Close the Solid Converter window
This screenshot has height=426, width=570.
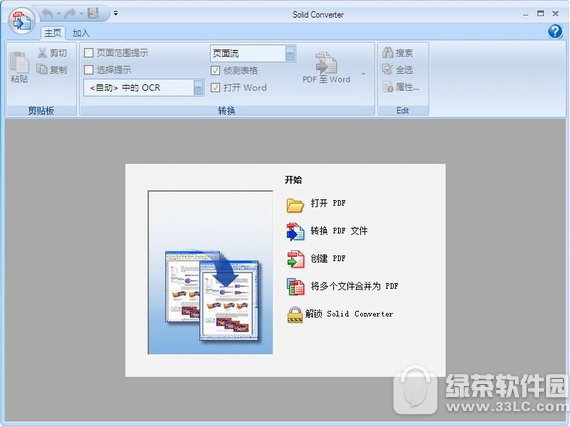tap(555, 14)
